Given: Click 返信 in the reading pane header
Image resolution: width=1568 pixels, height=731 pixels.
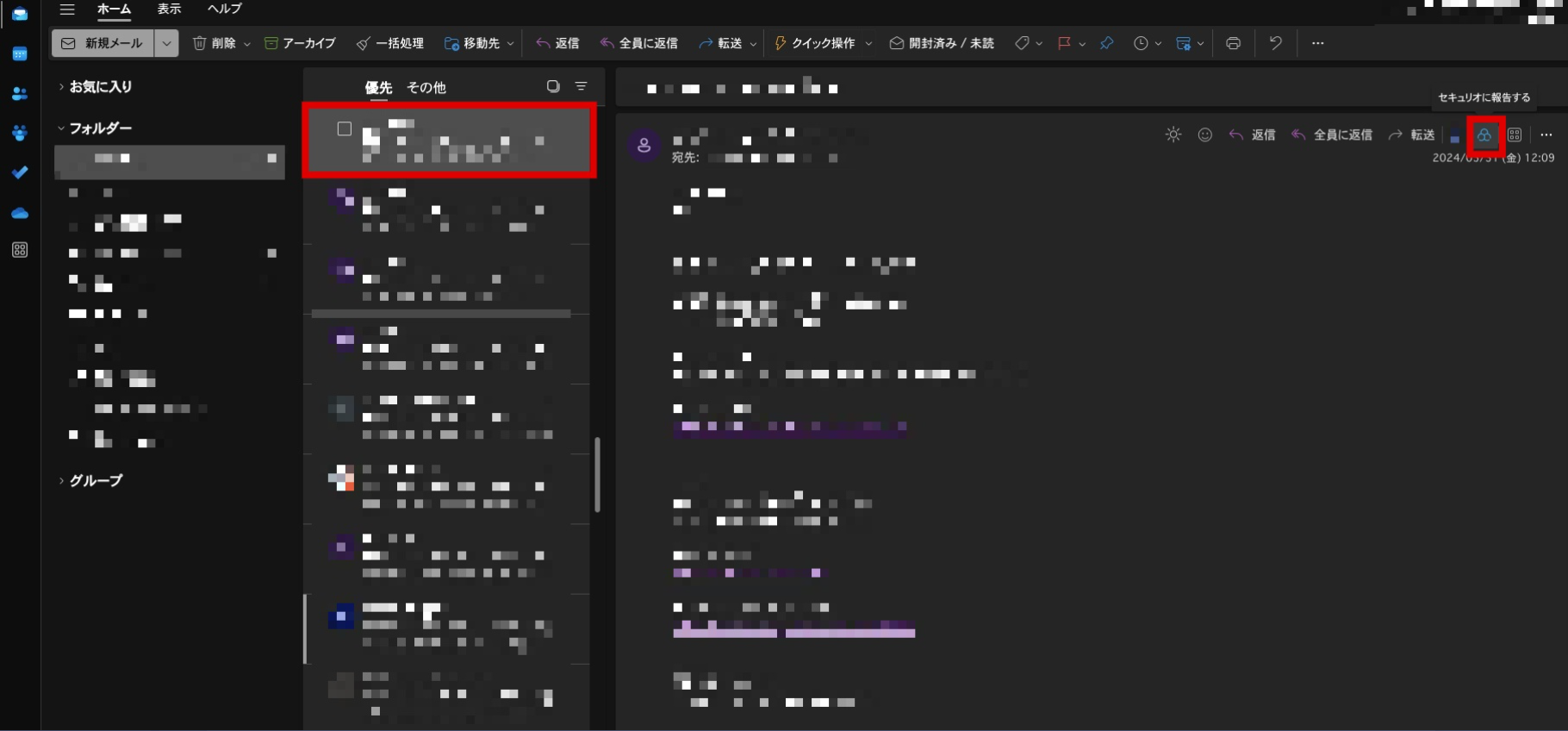Looking at the screenshot, I should 1253,135.
